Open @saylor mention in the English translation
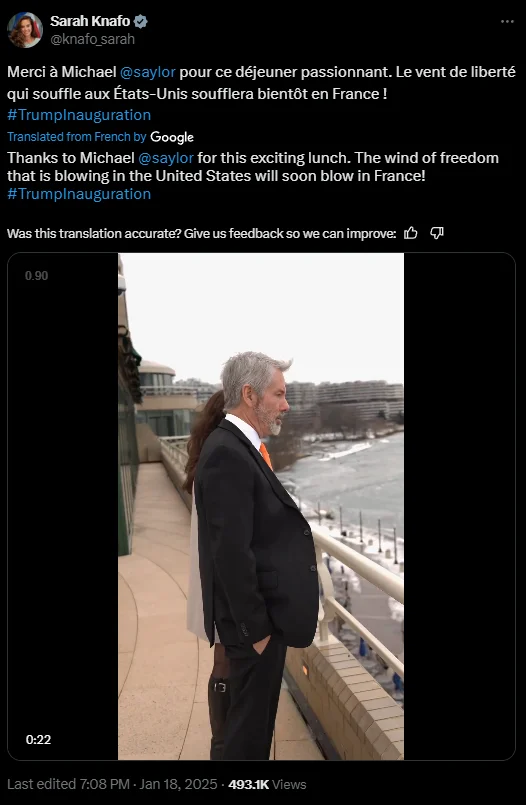This screenshot has height=805, width=526. (x=166, y=158)
